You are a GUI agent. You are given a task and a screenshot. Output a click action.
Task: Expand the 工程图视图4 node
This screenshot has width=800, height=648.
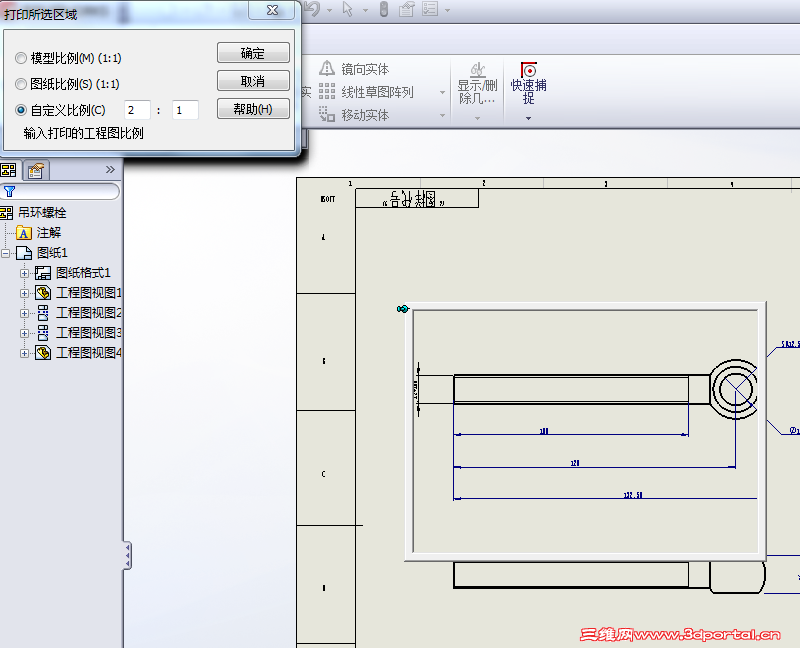(x=24, y=353)
